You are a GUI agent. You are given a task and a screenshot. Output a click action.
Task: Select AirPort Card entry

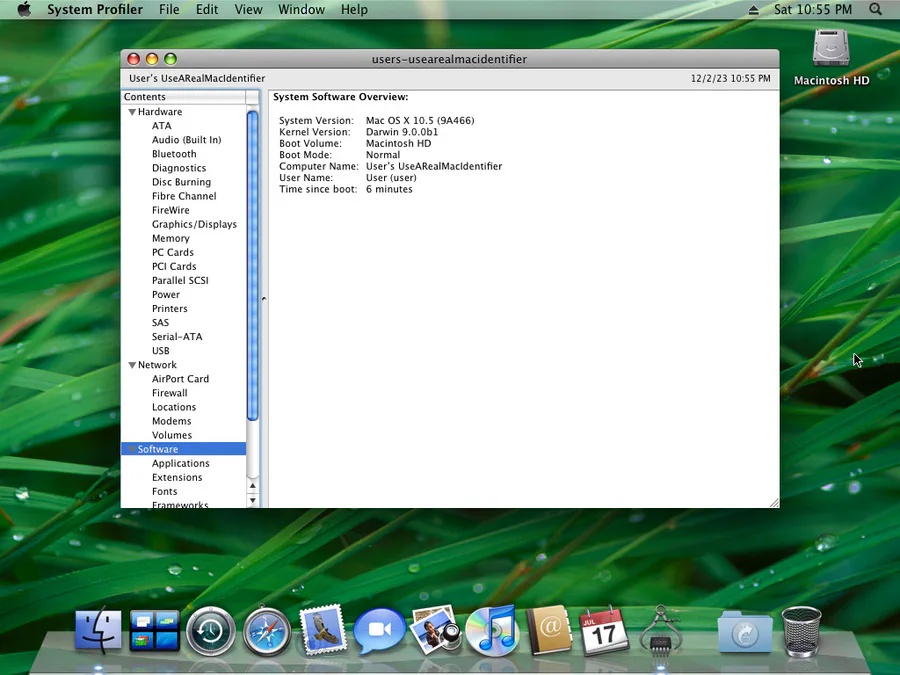pos(180,379)
